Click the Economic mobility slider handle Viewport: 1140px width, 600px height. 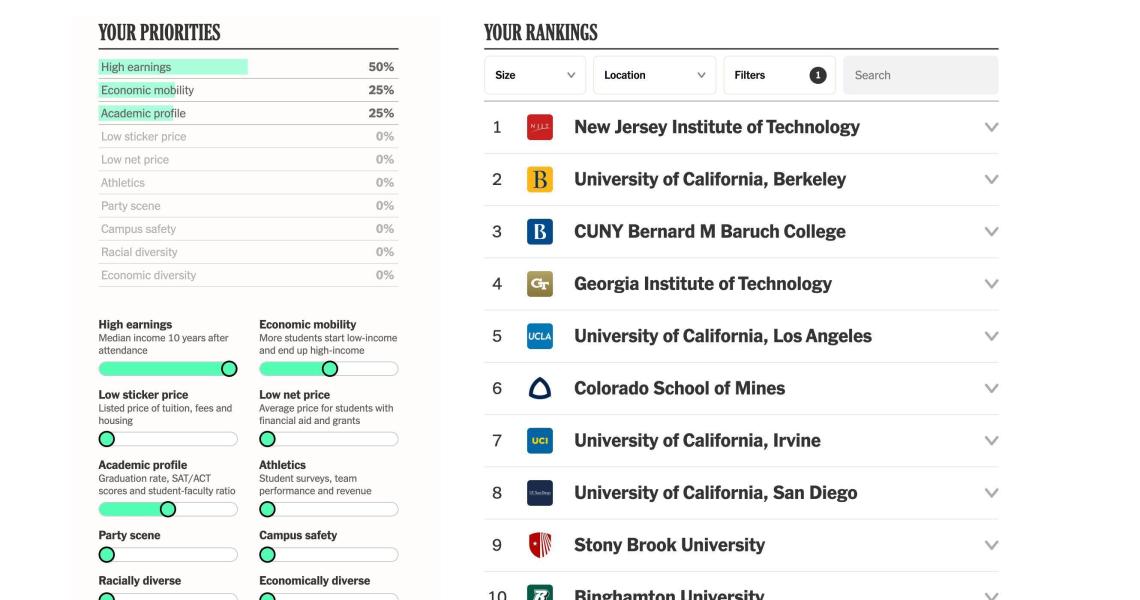click(329, 369)
